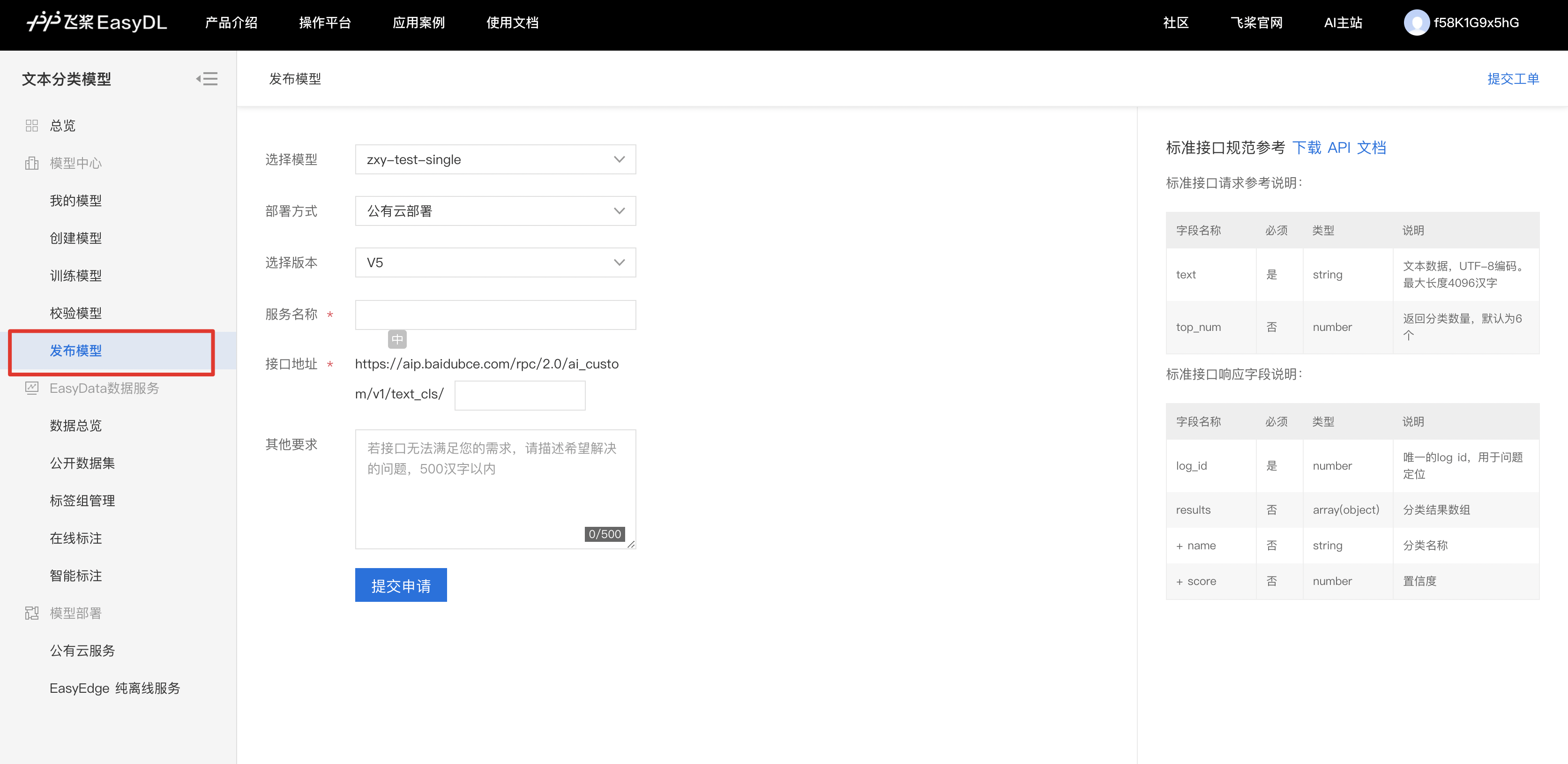Viewport: 1568px width, 764px height.
Task: Open the 使用文档 menu
Action: pyautogui.click(x=513, y=23)
